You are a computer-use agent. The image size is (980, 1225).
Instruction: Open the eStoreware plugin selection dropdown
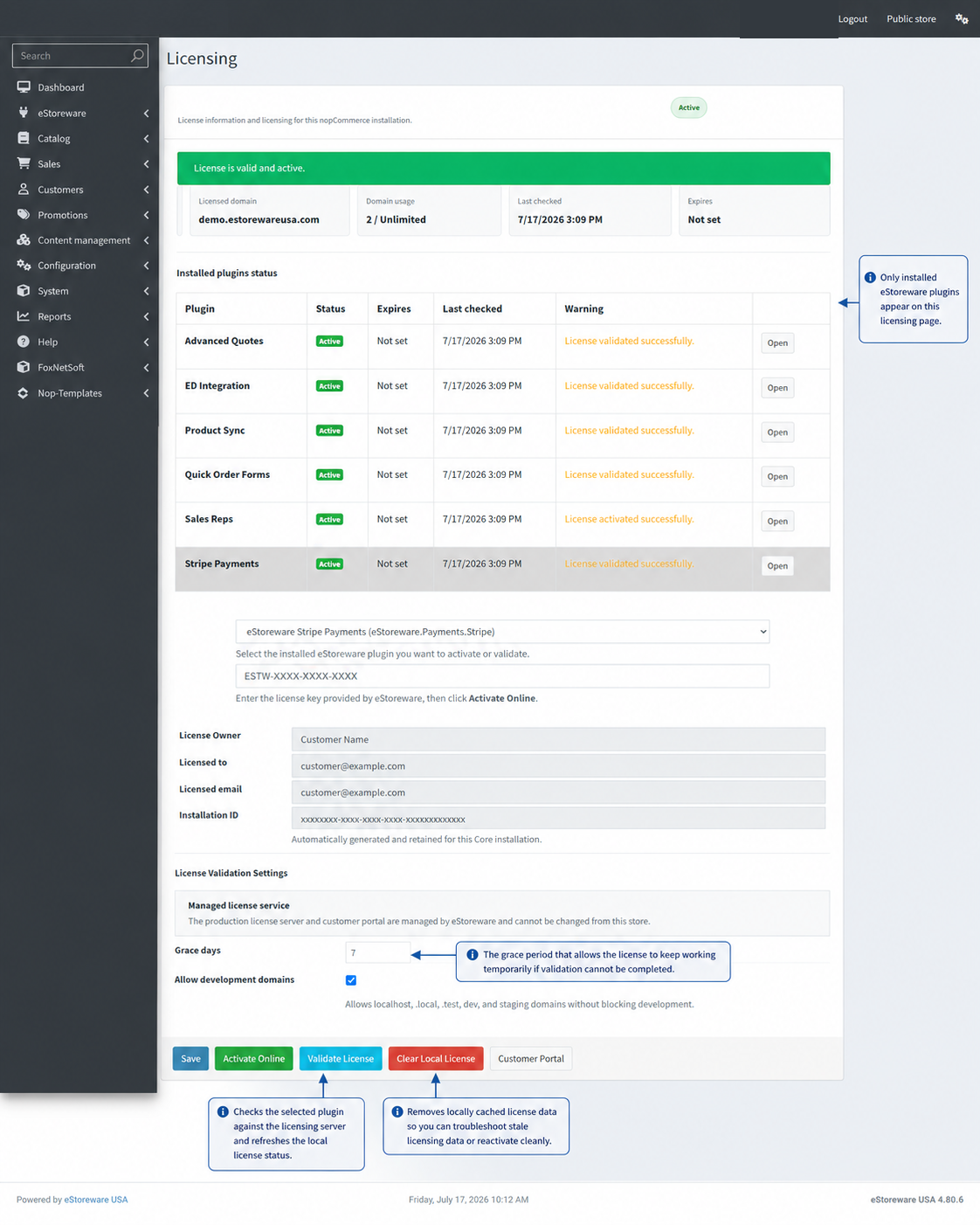coord(502,632)
